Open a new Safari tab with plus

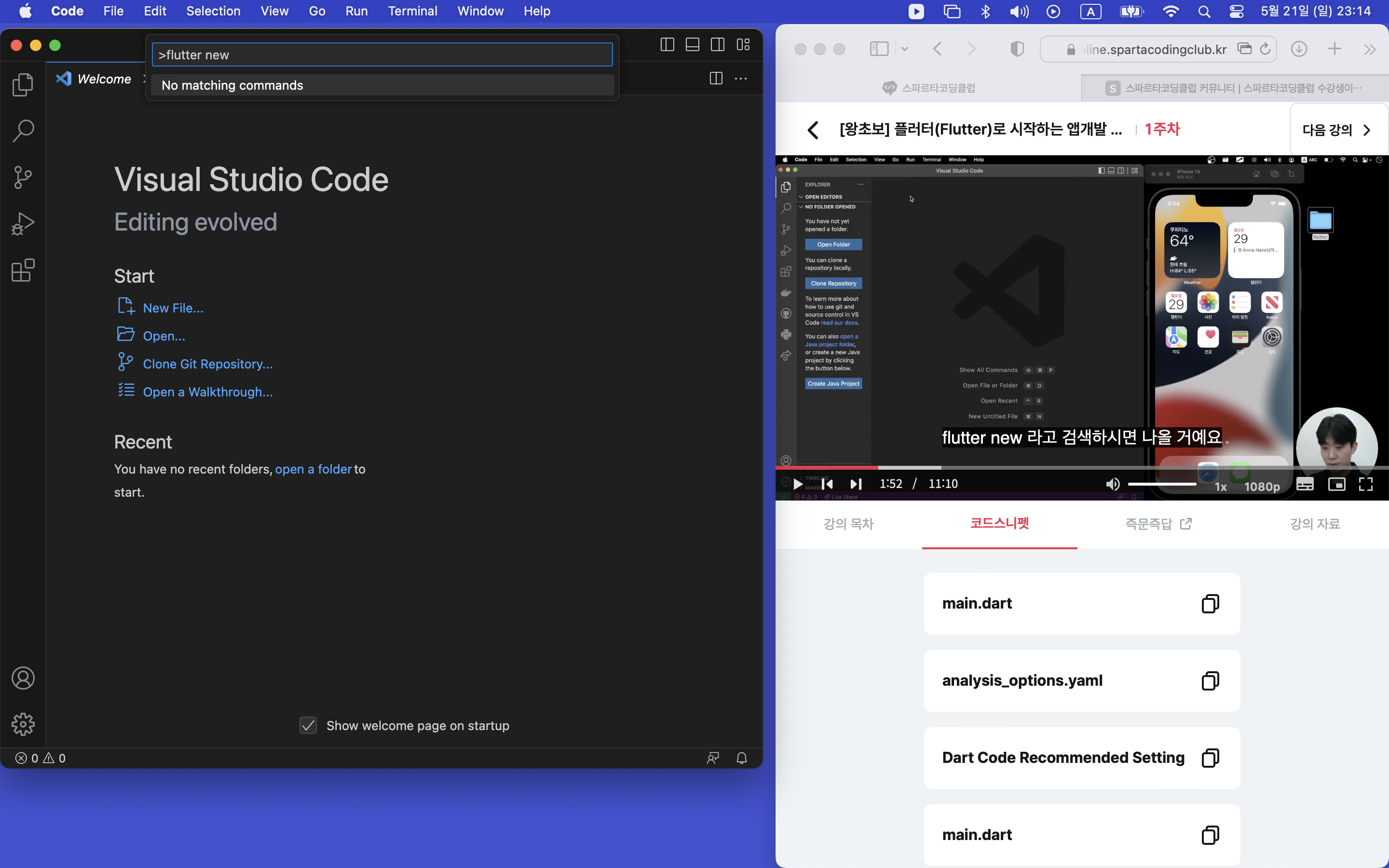[x=1335, y=49]
